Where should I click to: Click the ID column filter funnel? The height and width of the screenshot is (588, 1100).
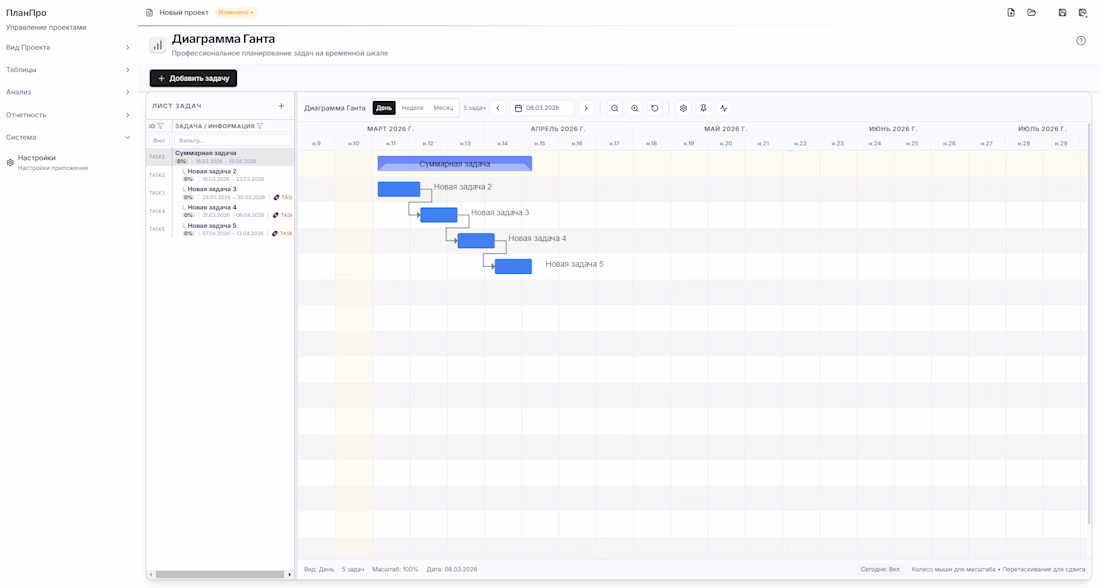[161, 126]
